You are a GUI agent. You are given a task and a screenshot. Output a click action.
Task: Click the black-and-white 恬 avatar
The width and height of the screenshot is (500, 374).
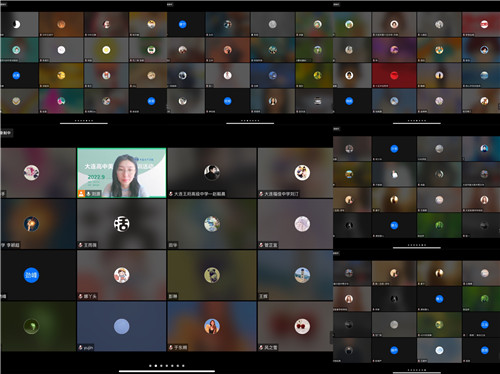click(x=122, y=224)
